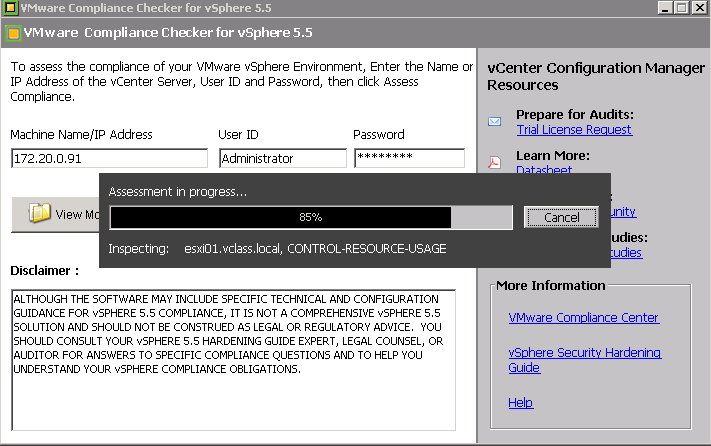Click the envelope icon beside Prepare for Audits
This screenshot has height=446, width=711.
[x=494, y=121]
